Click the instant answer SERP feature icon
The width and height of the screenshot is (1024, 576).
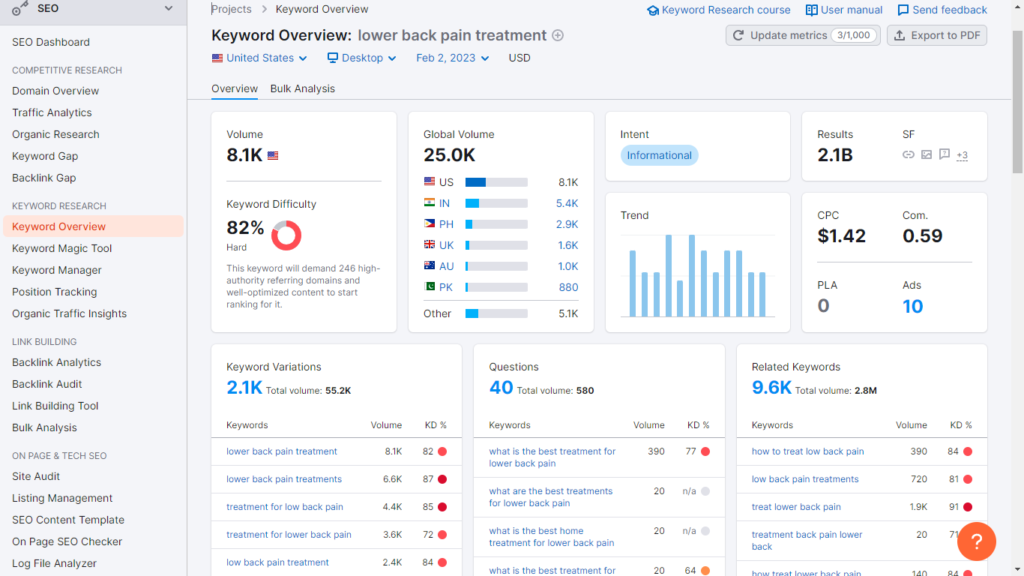pyautogui.click(x=944, y=155)
